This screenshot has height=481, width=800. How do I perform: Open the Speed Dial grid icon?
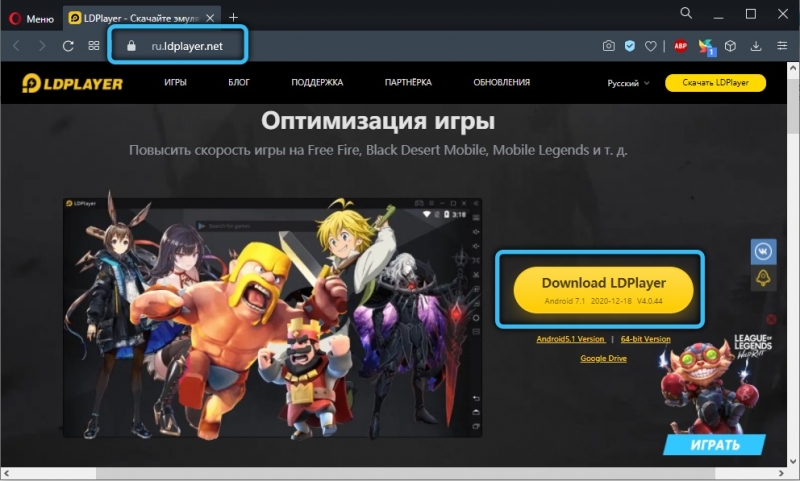(x=94, y=46)
